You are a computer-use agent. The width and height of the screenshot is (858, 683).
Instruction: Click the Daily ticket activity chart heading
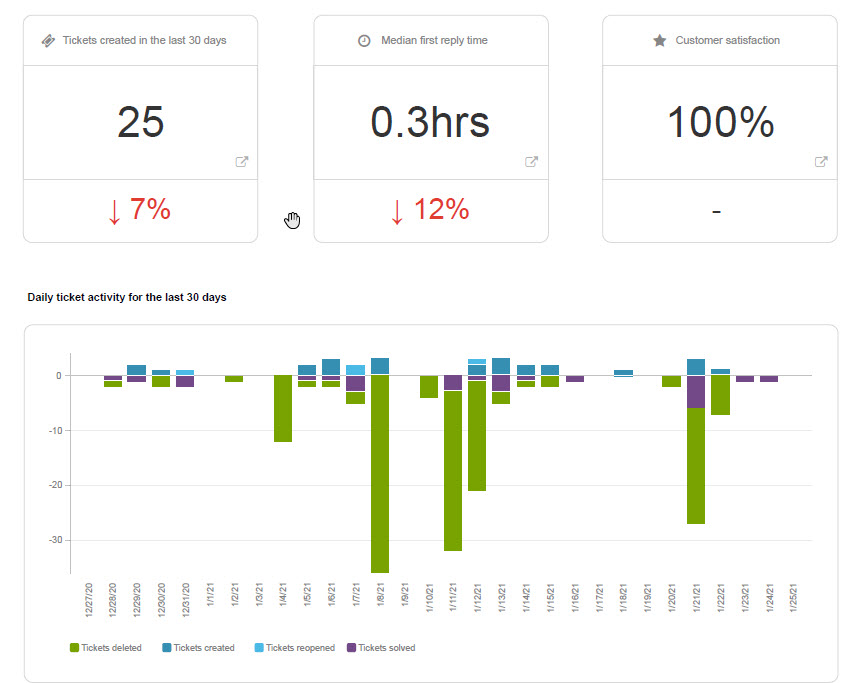127,297
